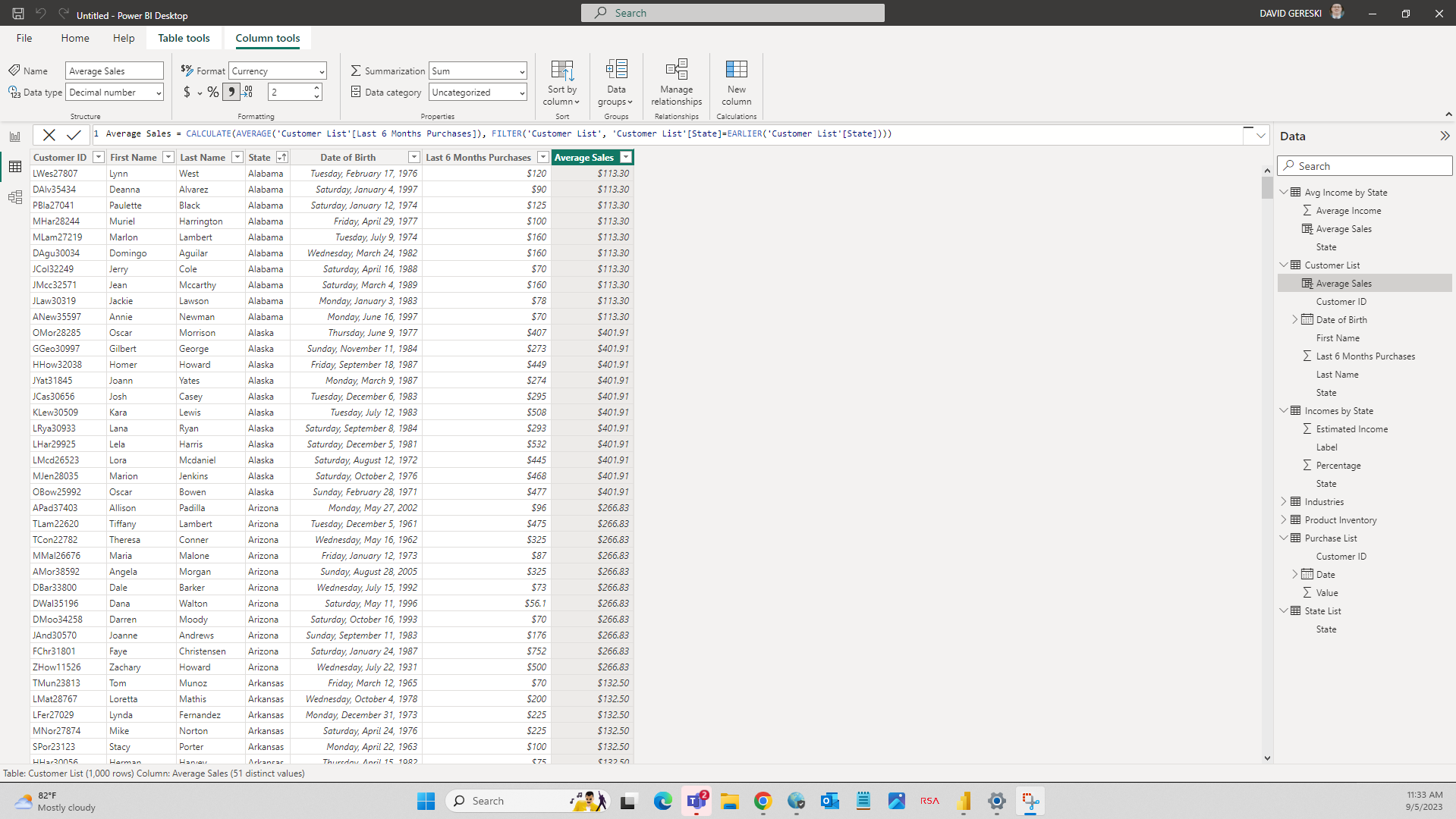Commit the formula with the checkmark icon
This screenshot has height=819, width=1456.
pos(74,134)
